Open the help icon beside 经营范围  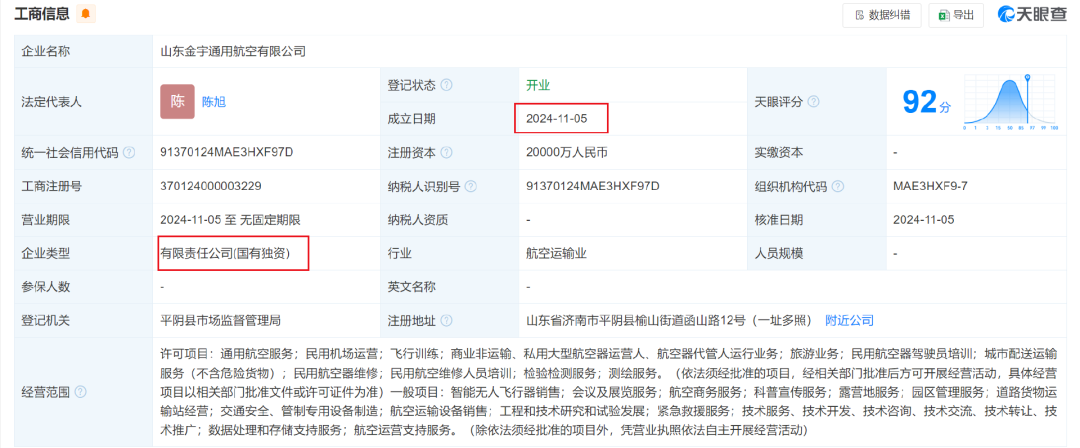tap(80, 392)
